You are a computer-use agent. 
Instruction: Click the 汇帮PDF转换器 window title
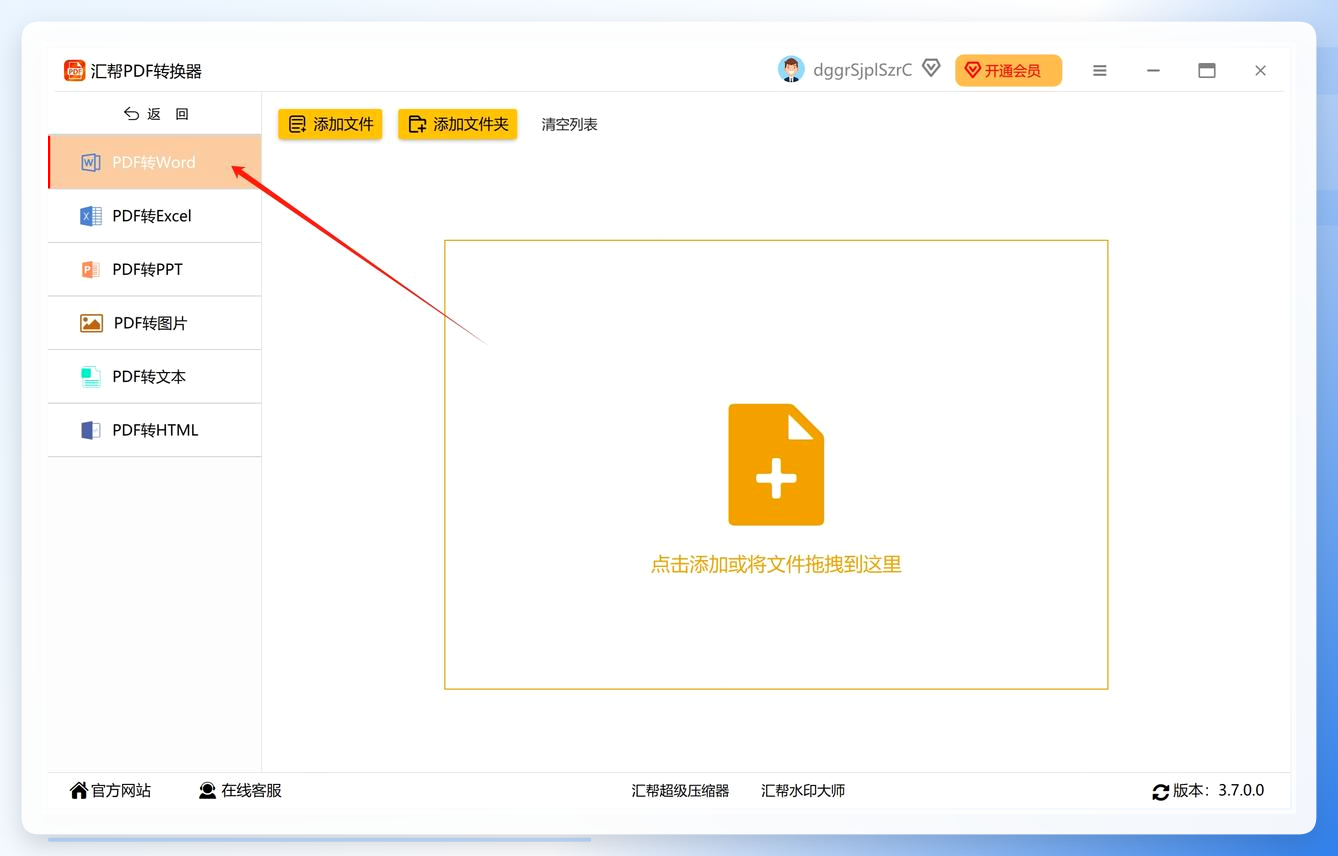[146, 71]
